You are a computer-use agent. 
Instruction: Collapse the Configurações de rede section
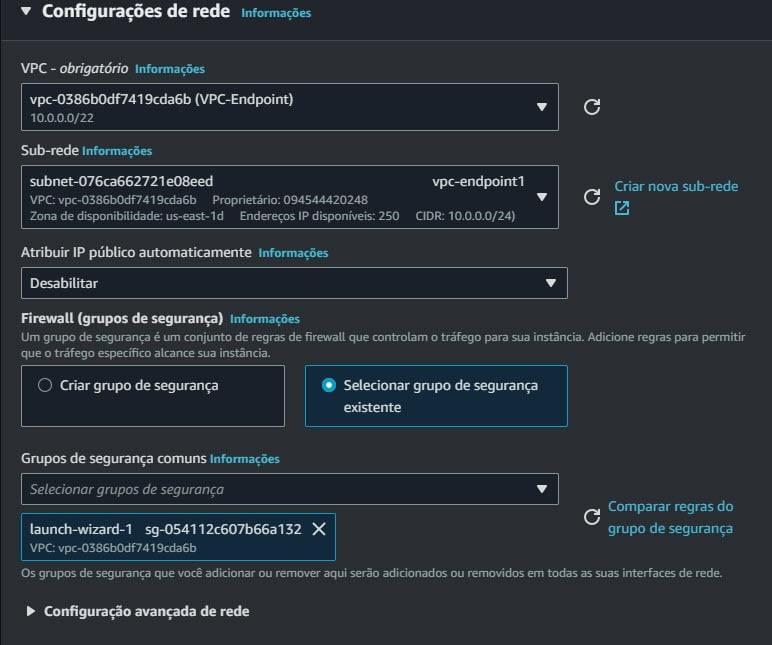click(x=26, y=11)
